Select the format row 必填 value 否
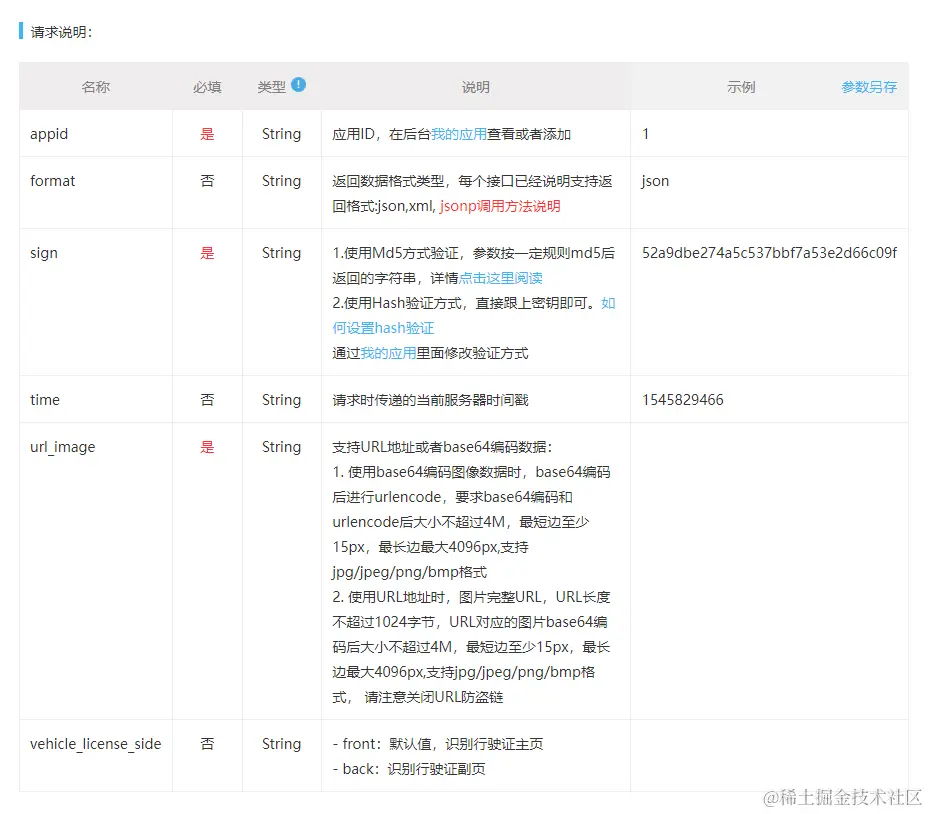Viewport: 929px width, 814px height. pyautogui.click(x=206, y=181)
